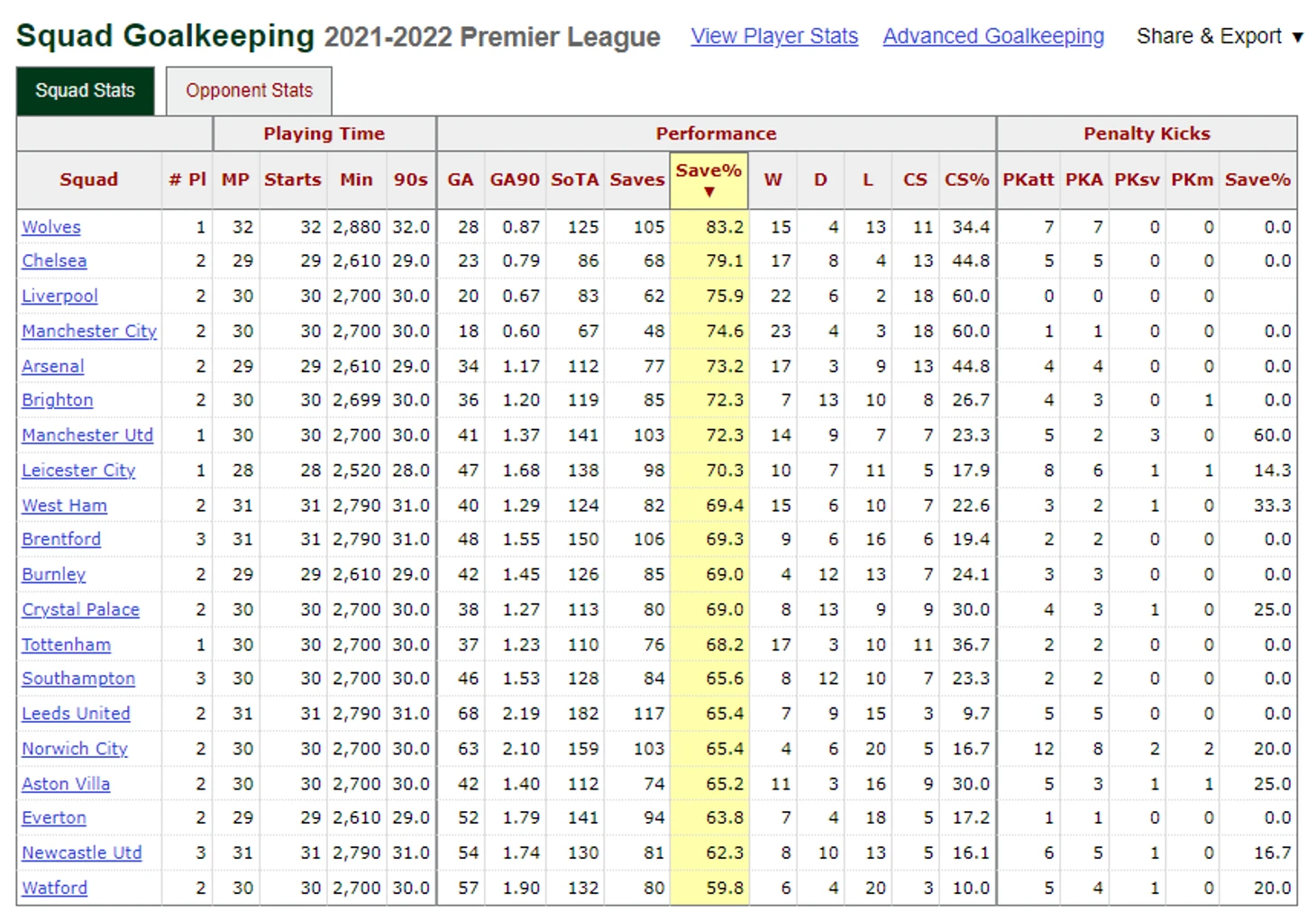Sort by the Saves column header
1316x921 pixels.
click(x=637, y=180)
